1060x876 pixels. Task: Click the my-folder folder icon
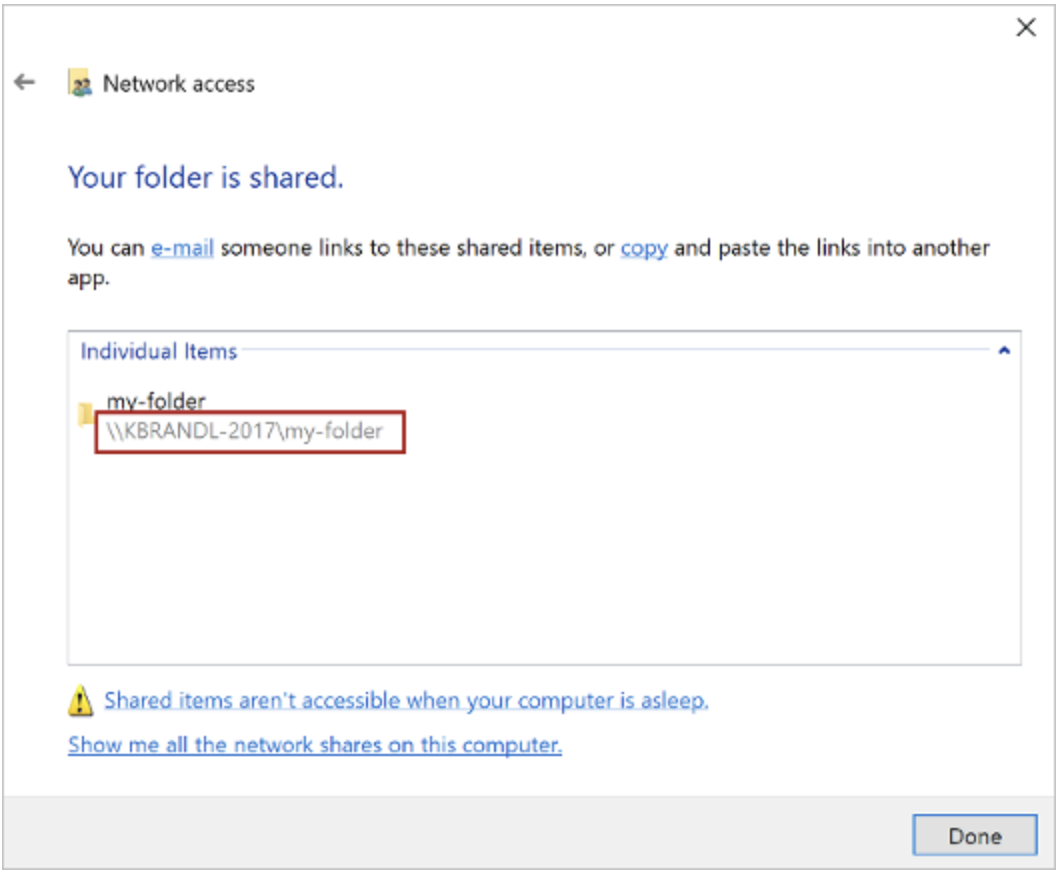tap(86, 414)
